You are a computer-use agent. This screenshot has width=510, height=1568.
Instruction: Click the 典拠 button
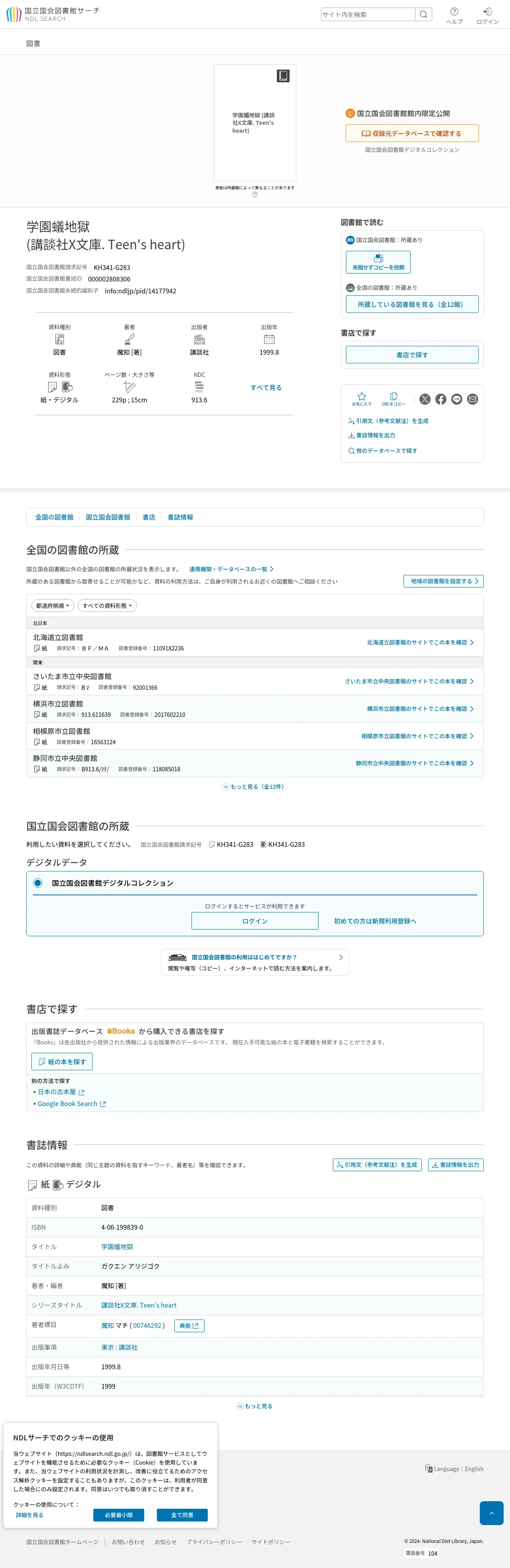[x=189, y=1326]
